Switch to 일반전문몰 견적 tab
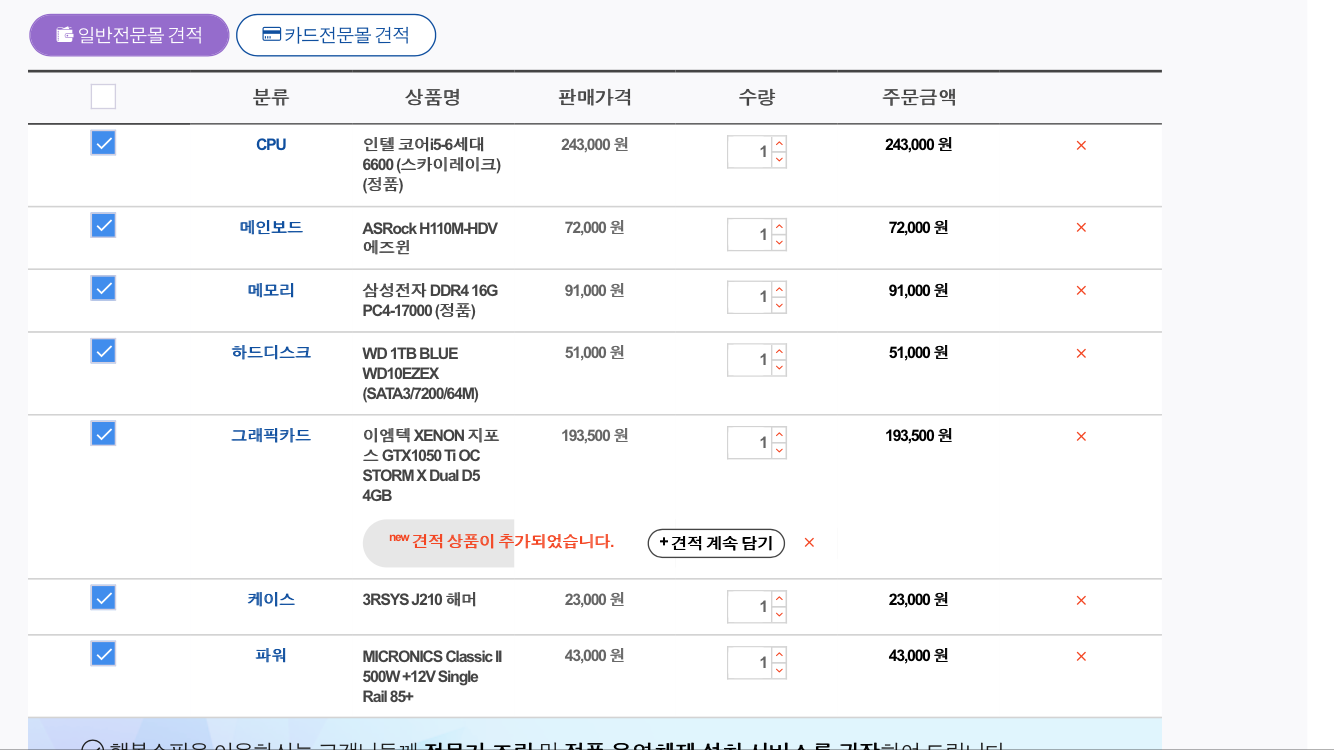 [x=129, y=35]
